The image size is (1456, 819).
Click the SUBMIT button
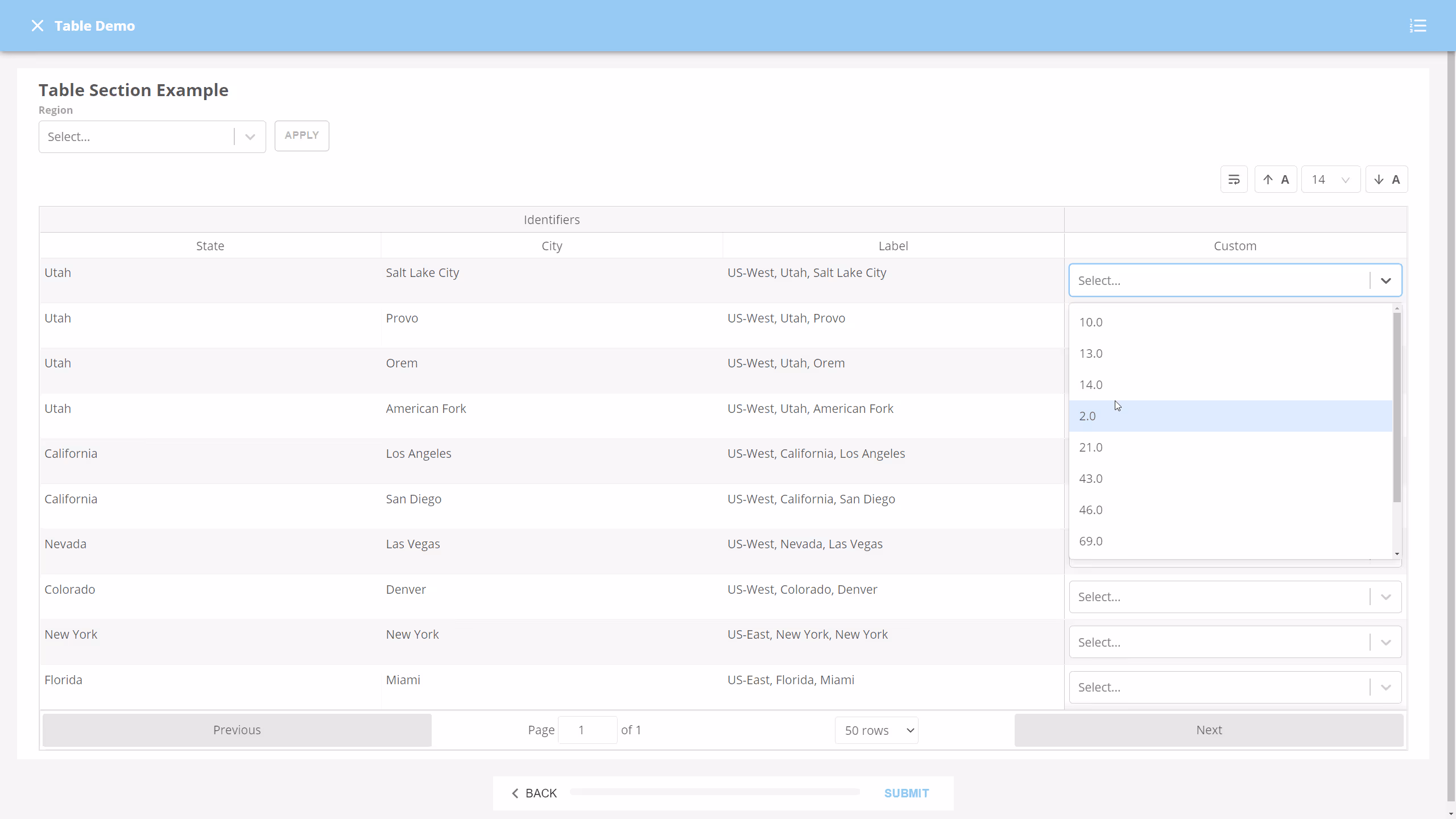tap(906, 793)
